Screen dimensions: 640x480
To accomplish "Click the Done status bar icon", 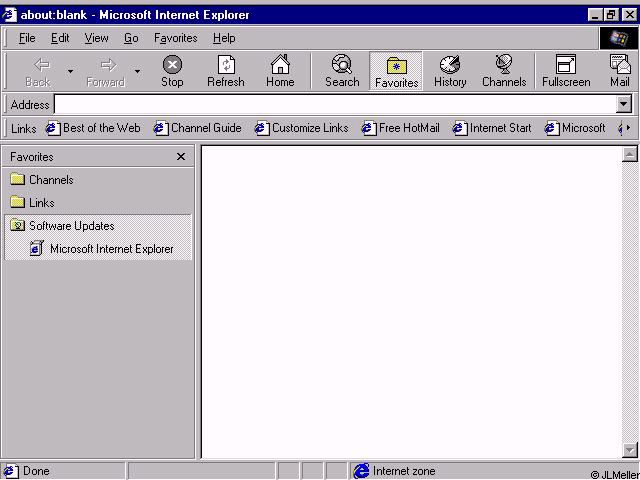I will [x=10, y=471].
